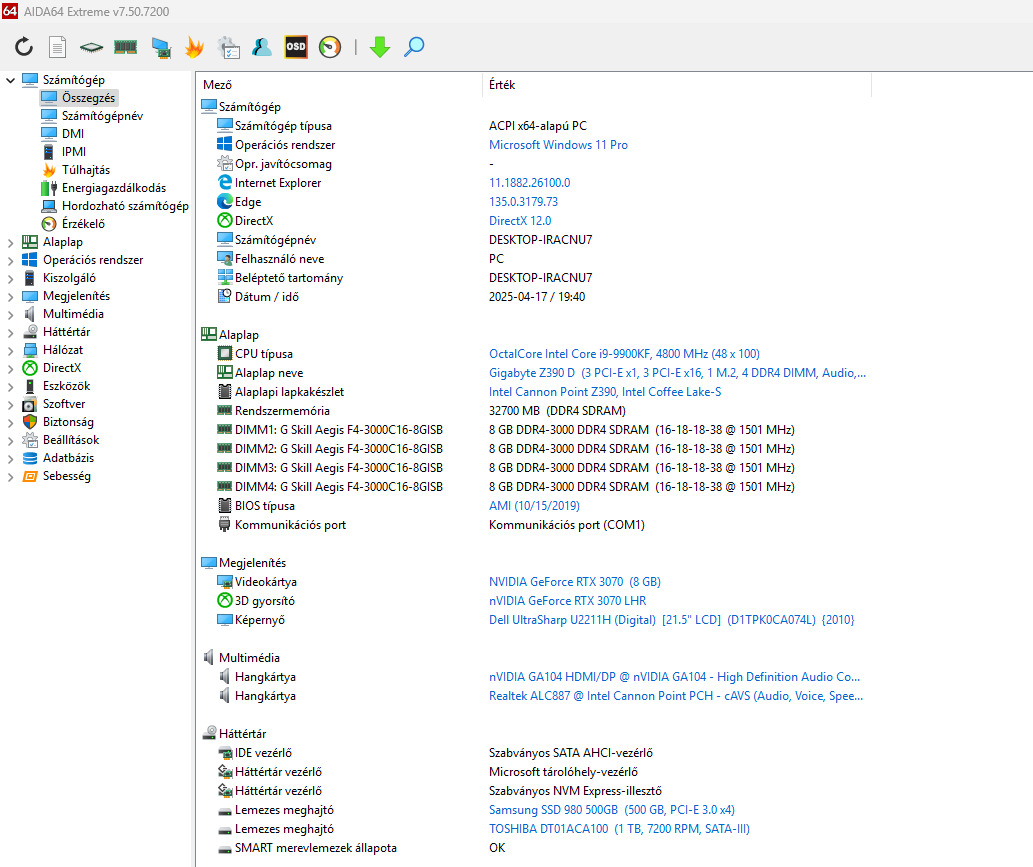Expand the Kiszolgáló tree node

11,278
